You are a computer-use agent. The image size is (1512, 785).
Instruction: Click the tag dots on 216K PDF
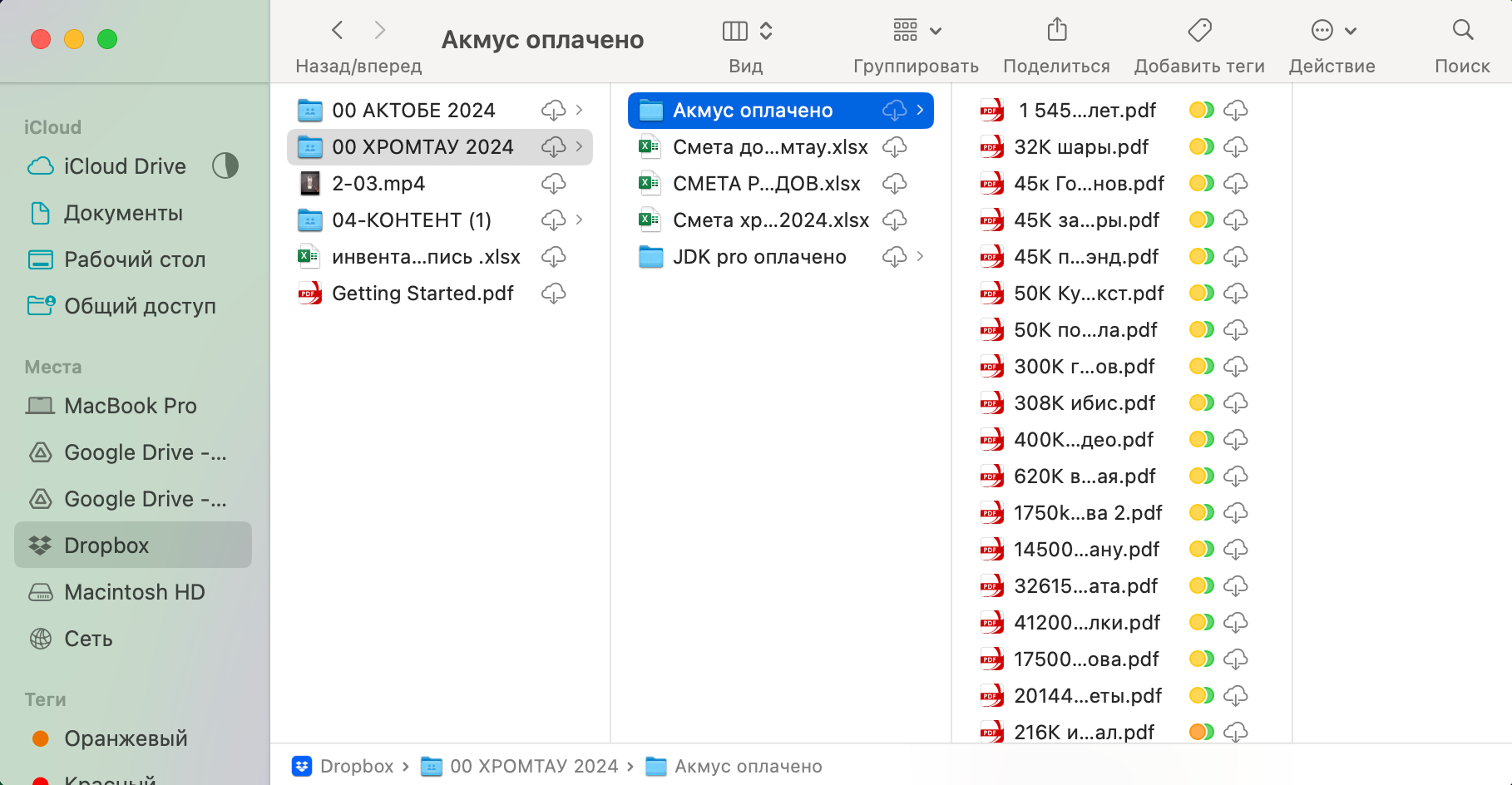tap(1201, 733)
